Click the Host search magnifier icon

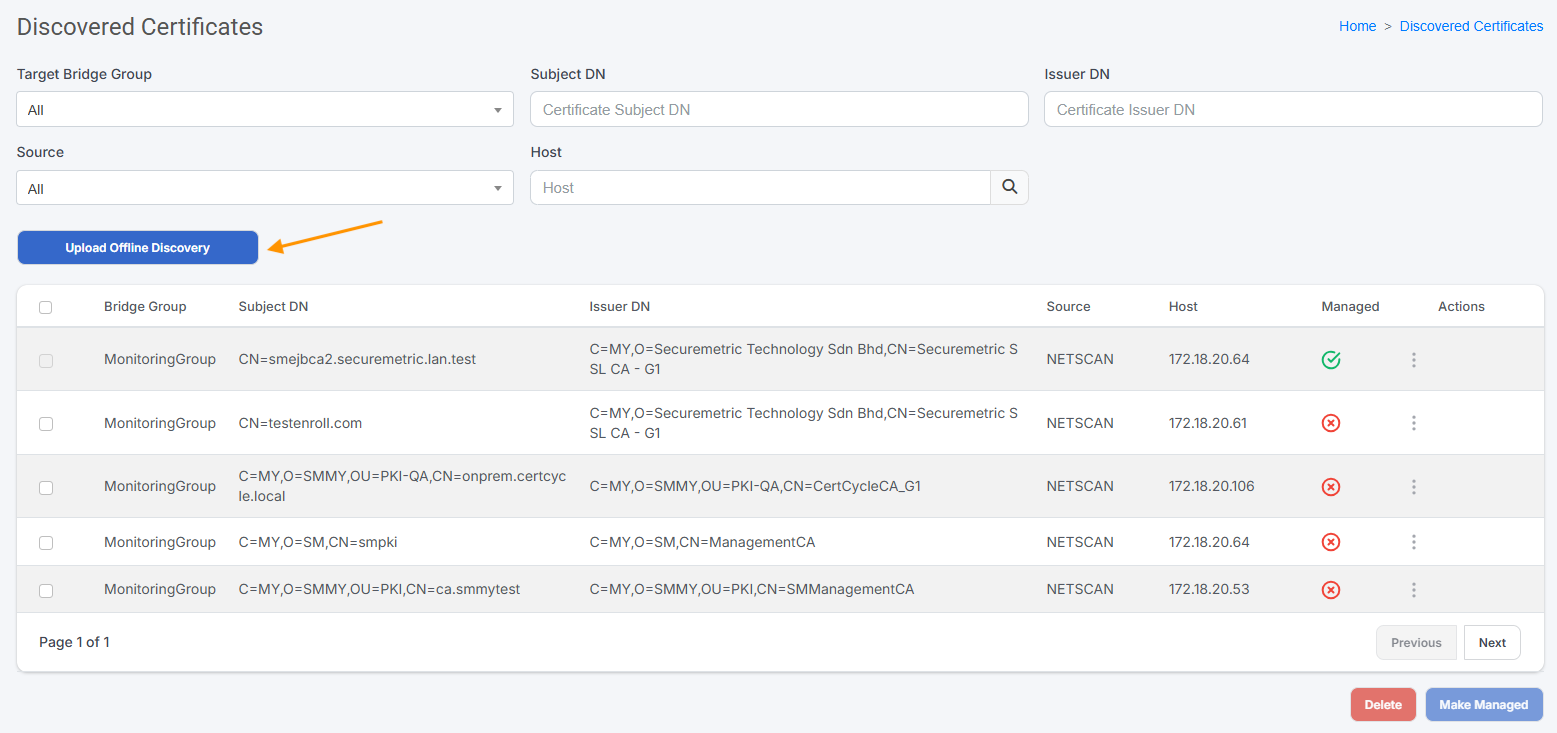coord(1010,188)
